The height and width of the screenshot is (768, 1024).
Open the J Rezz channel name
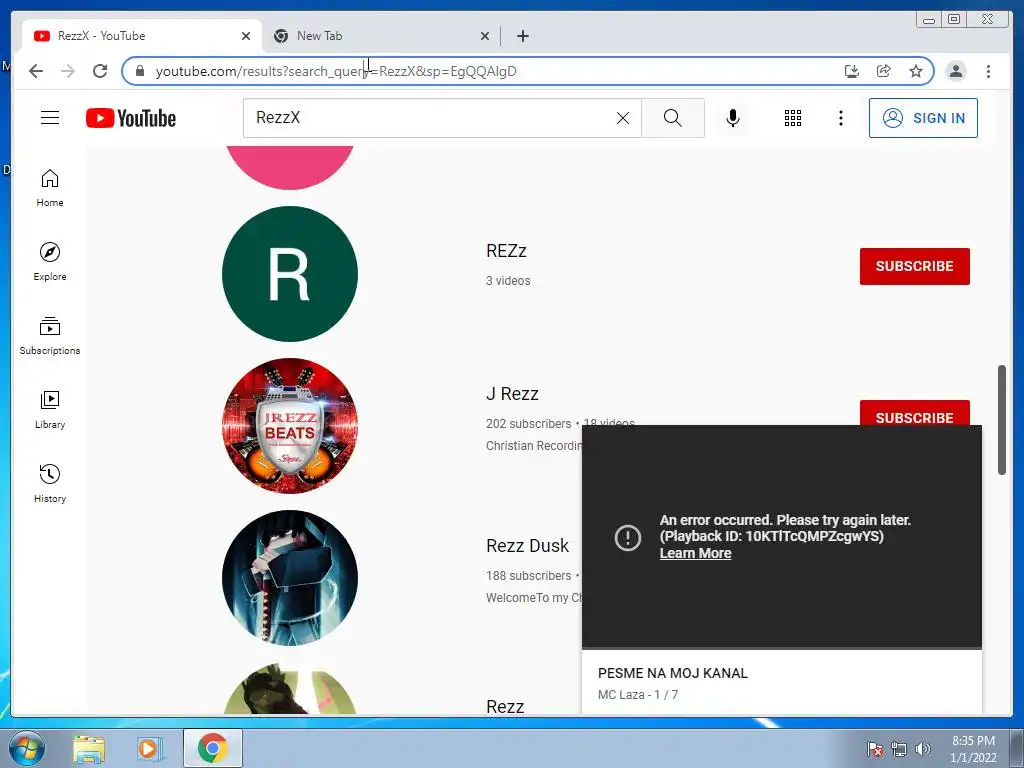coord(512,394)
